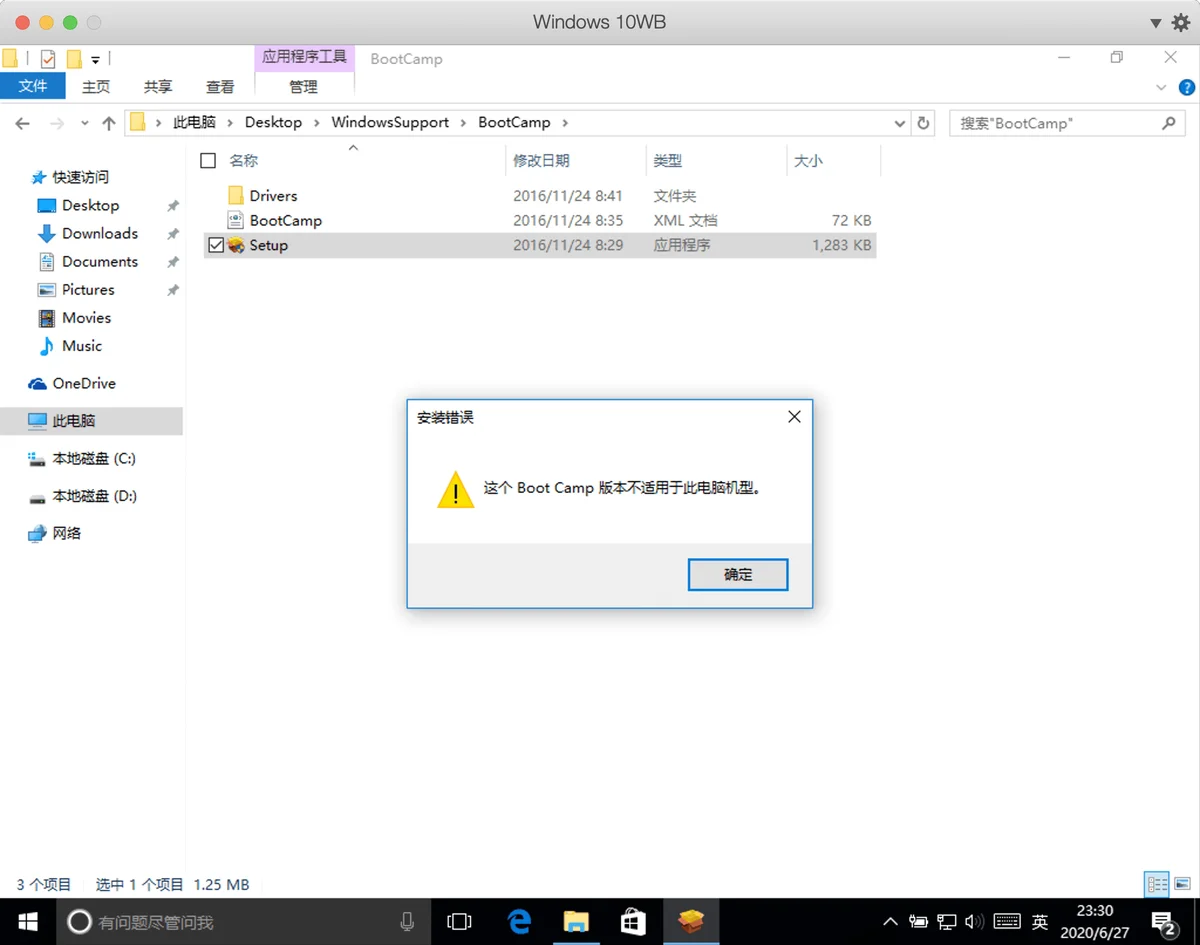Viewport: 1200px width, 945px height.
Task: Toggle the select-all checkbox in header
Action: pyautogui.click(x=208, y=160)
